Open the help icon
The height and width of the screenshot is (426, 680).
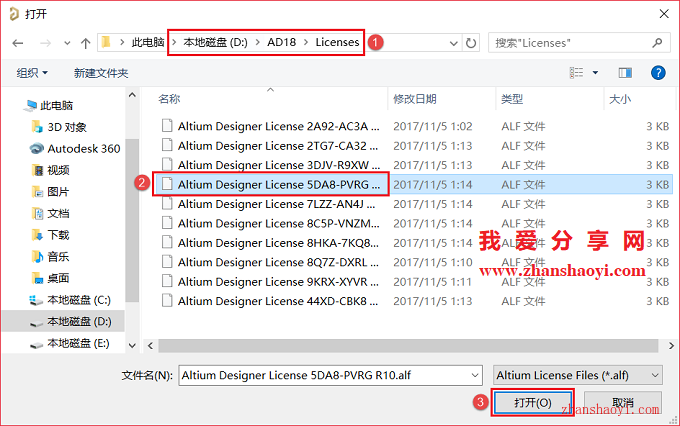click(x=658, y=72)
